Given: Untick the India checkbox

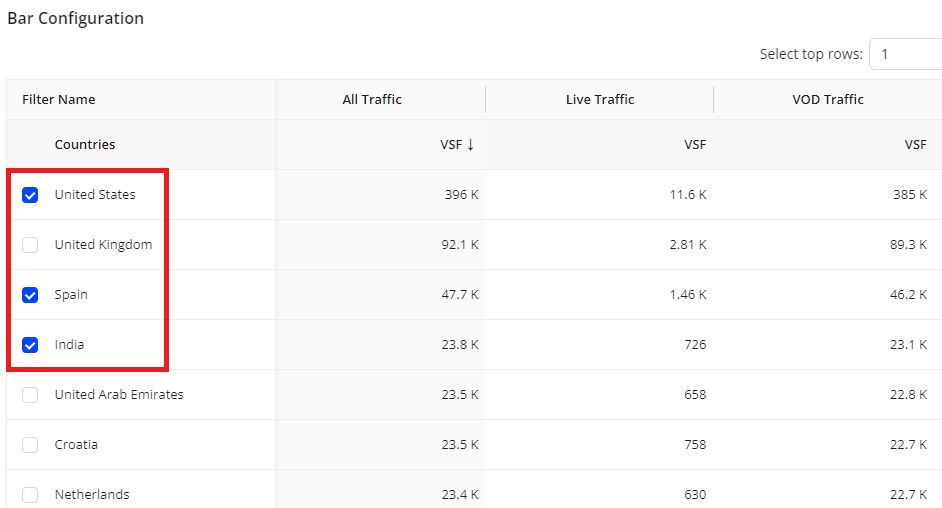Looking at the screenshot, I should pos(30,345).
